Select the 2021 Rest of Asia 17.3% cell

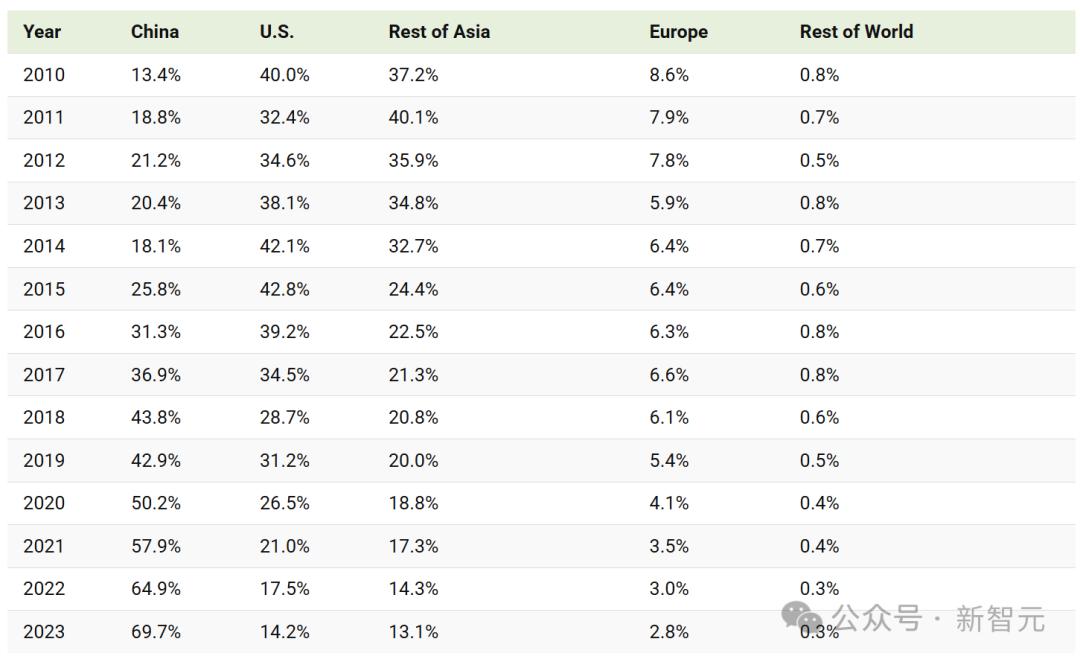(x=413, y=546)
